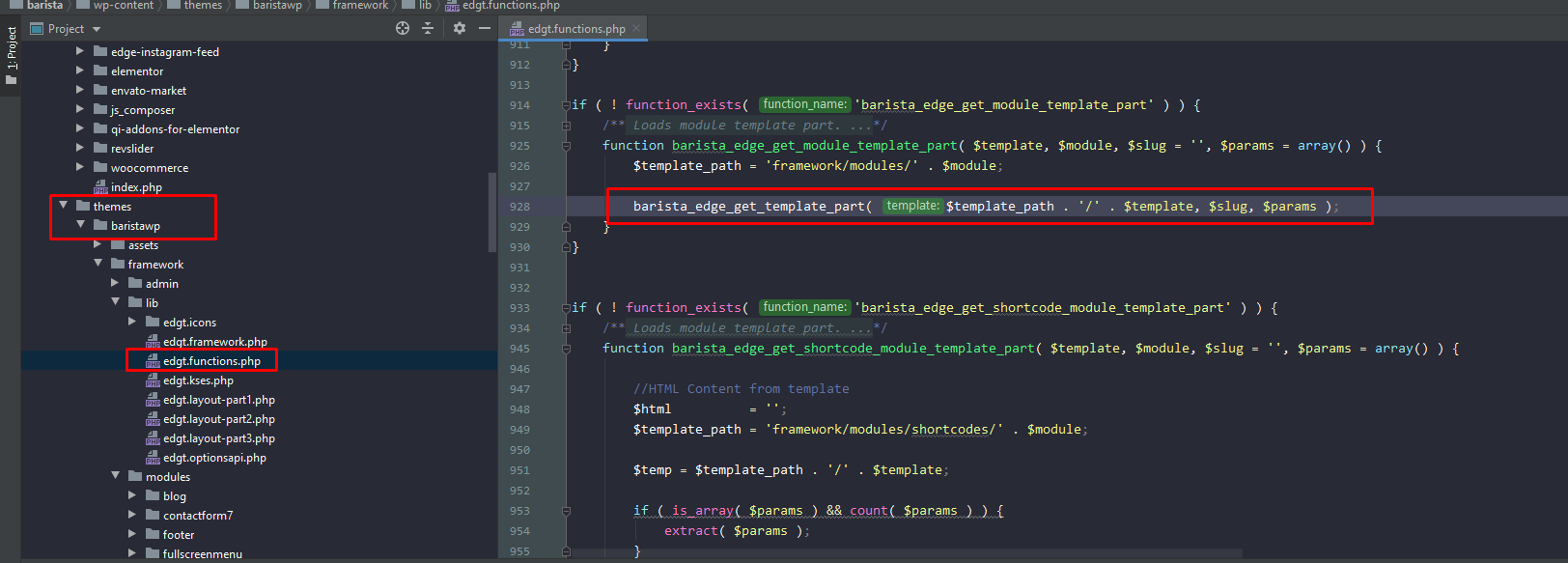
Task: Select edgt.functions.php in the project tree
Action: tap(211, 361)
